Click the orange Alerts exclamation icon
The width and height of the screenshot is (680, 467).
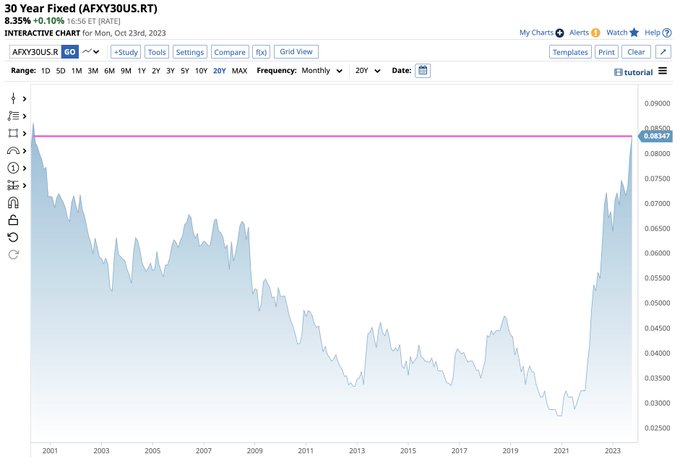[x=595, y=33]
